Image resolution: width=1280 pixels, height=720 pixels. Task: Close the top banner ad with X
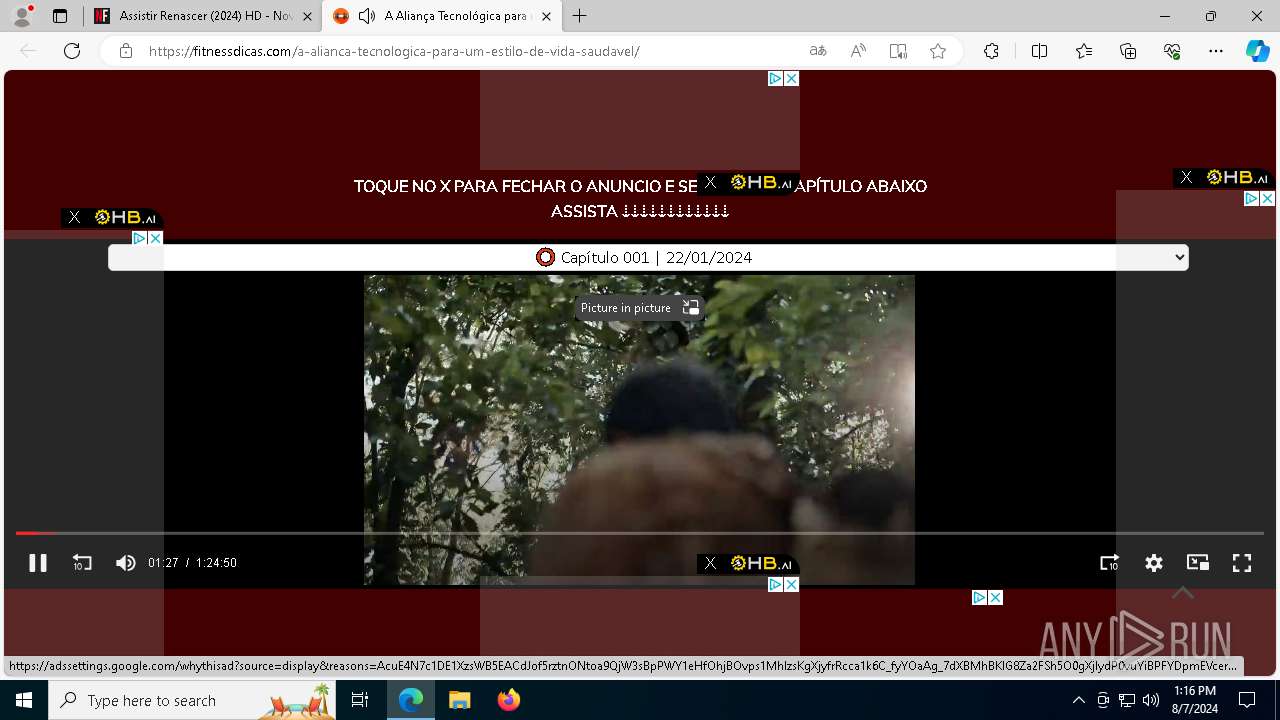(x=791, y=78)
